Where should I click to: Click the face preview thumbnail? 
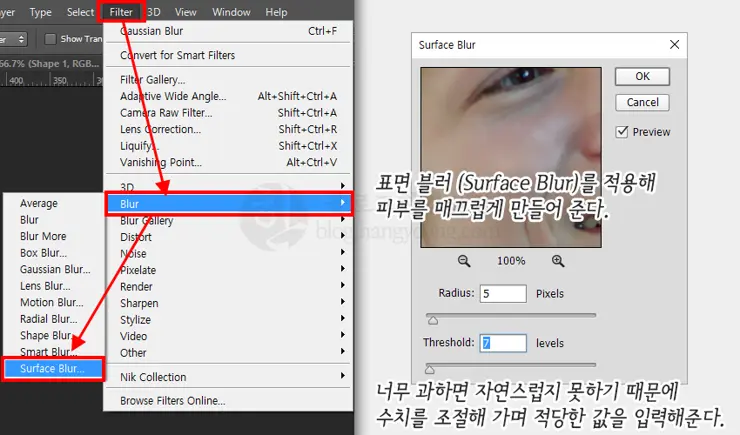click(511, 157)
